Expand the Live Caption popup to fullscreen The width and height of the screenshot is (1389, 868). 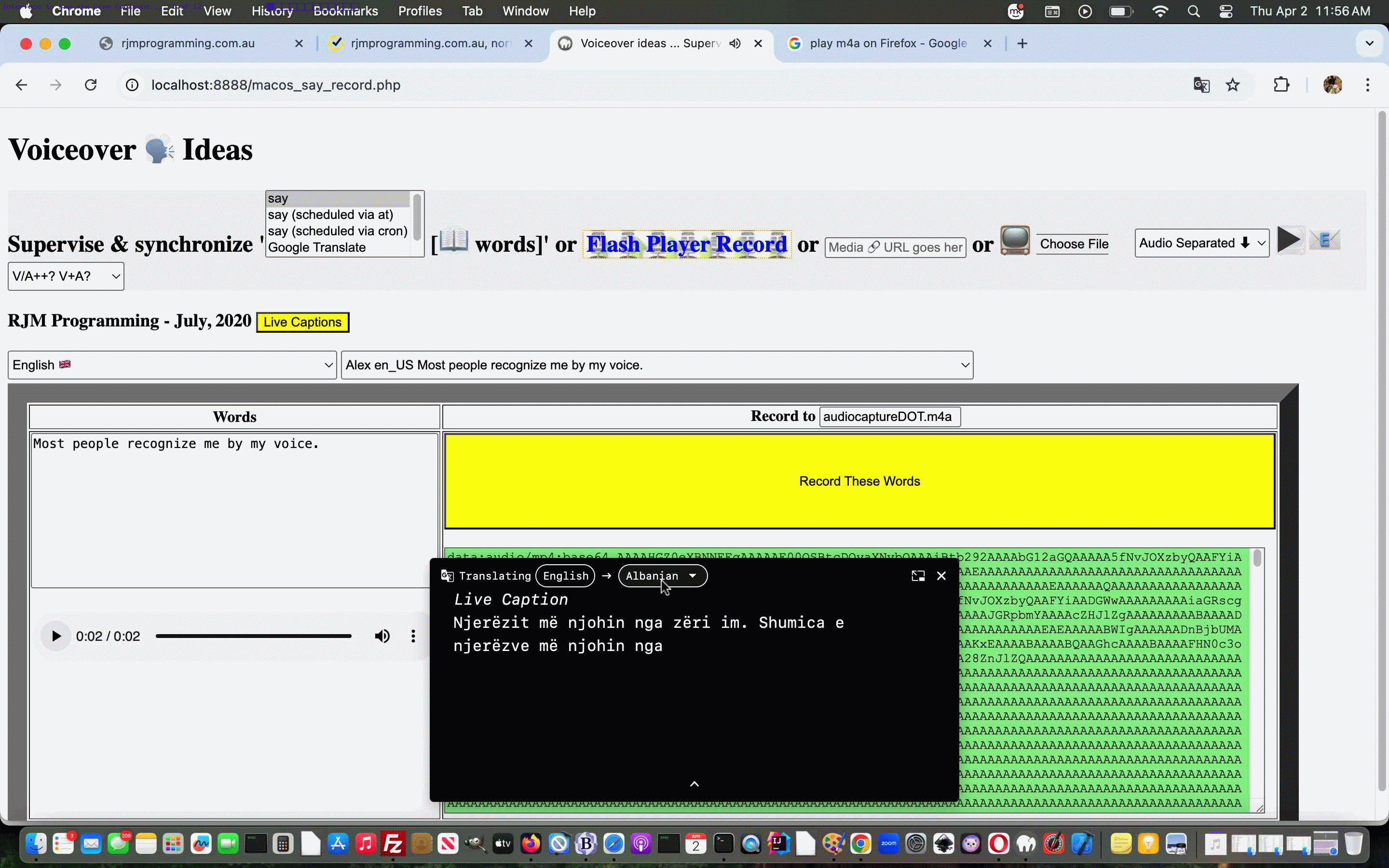tap(917, 575)
